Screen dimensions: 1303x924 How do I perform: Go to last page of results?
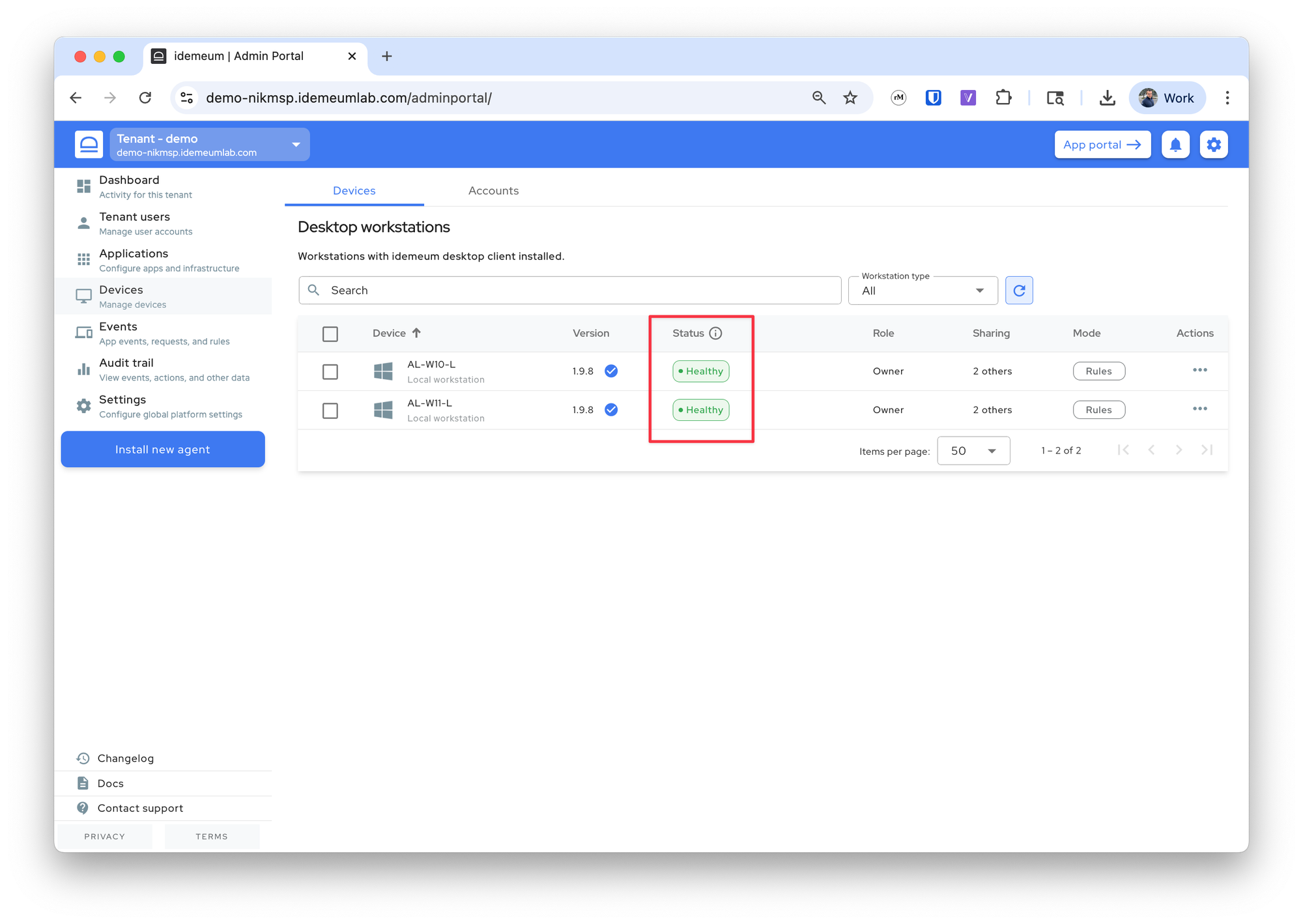tap(1207, 450)
